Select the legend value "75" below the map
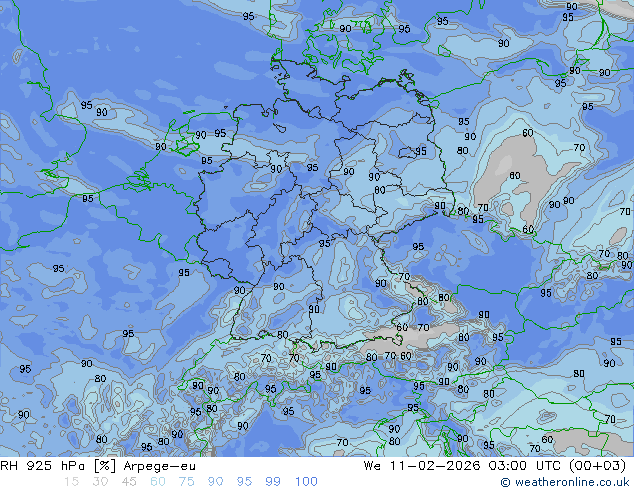 click(x=186, y=482)
